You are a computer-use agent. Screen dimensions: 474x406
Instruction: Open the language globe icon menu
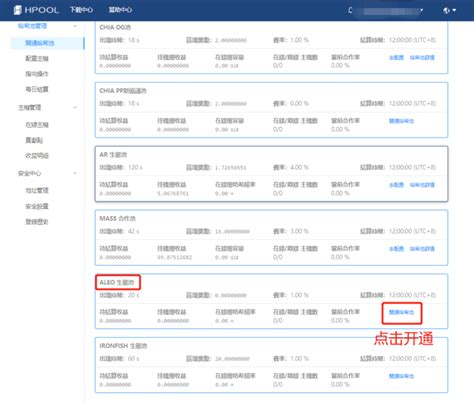coord(447,10)
